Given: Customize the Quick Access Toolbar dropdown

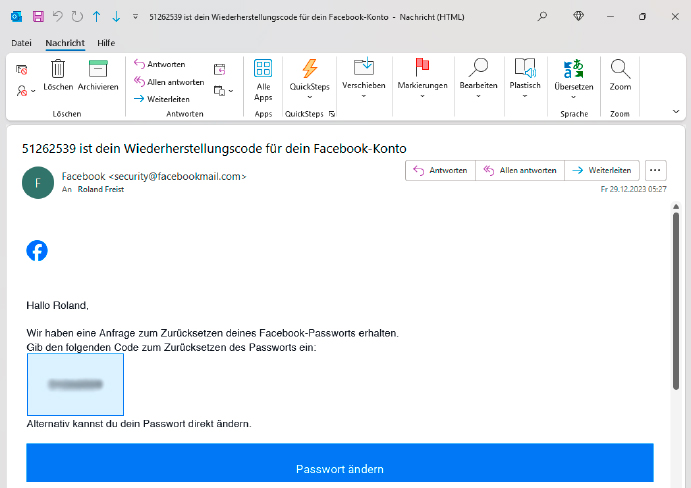Looking at the screenshot, I should tap(135, 17).
